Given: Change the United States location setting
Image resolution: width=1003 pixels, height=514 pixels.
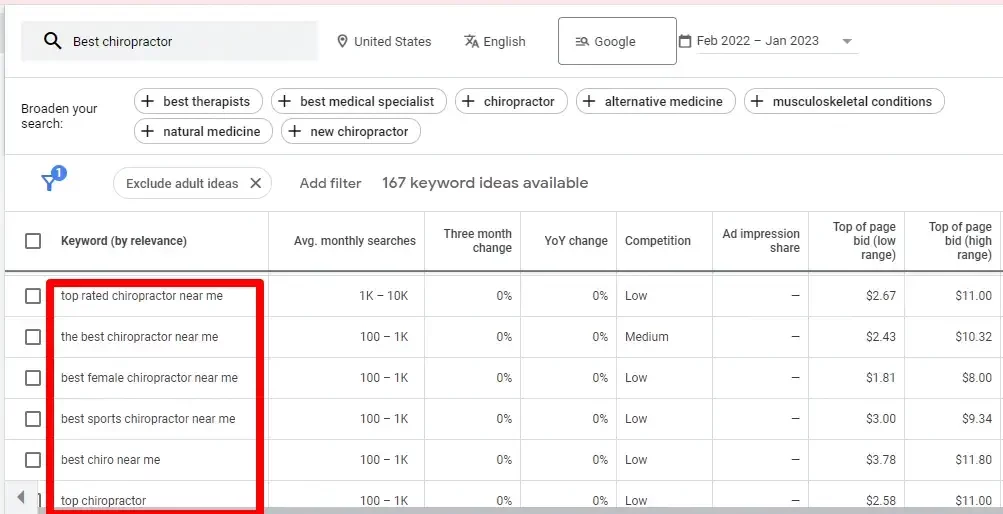Looking at the screenshot, I should click(384, 42).
